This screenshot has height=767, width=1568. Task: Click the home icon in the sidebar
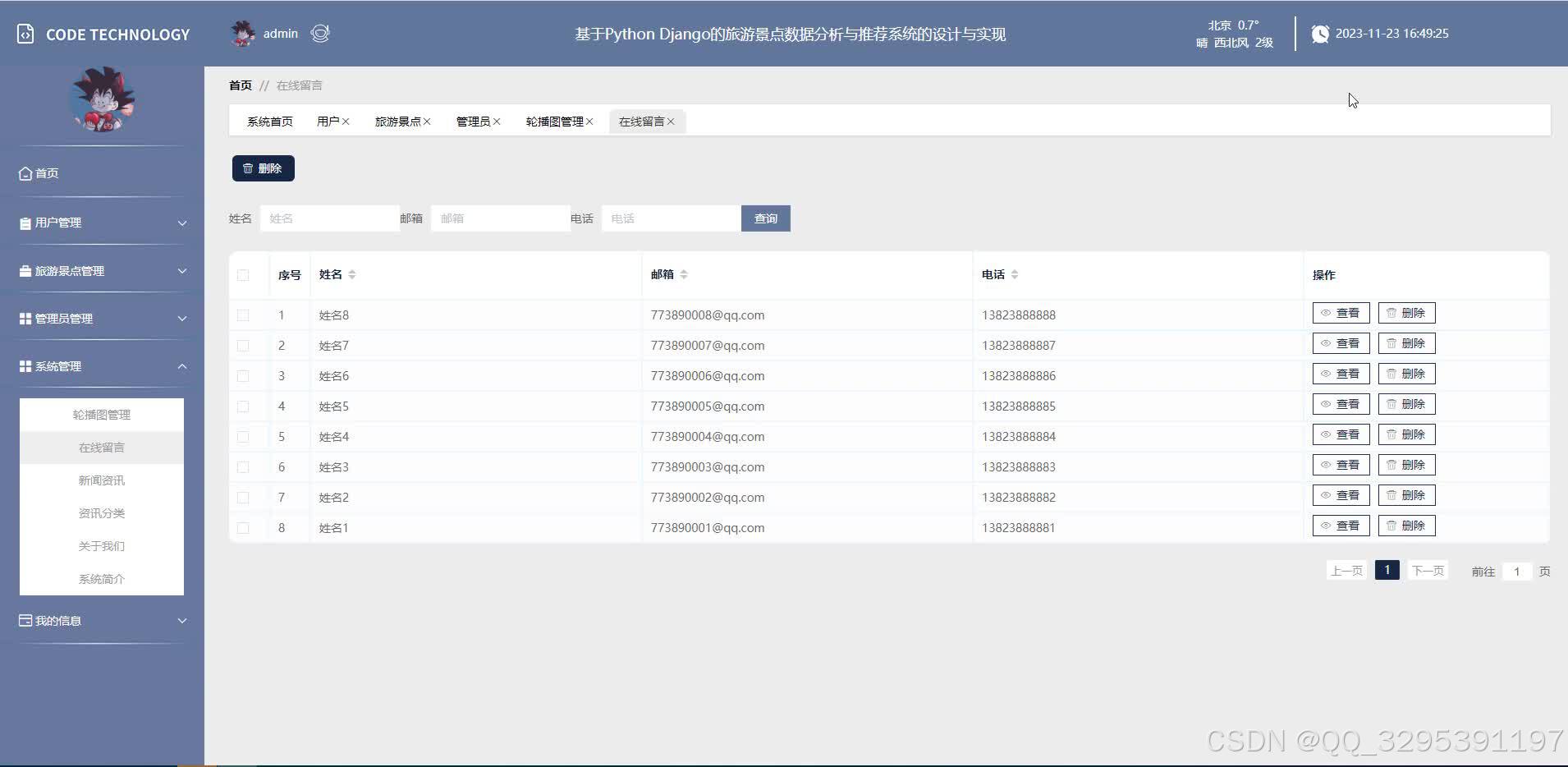25,173
